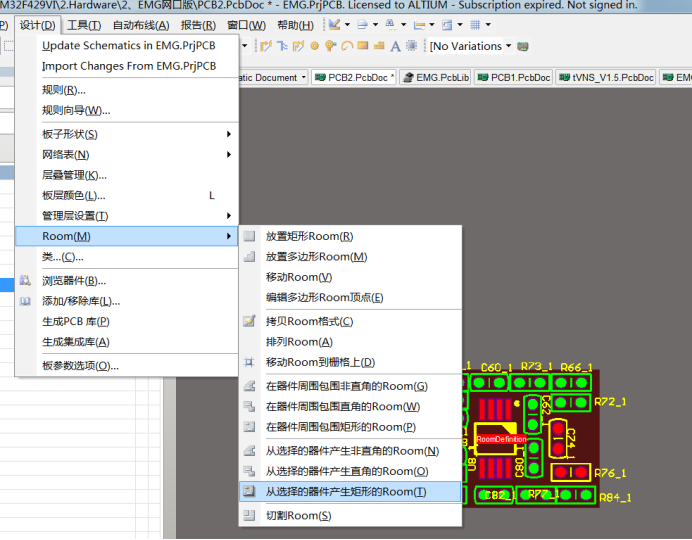Select the multi-route tool icon

tap(298, 46)
